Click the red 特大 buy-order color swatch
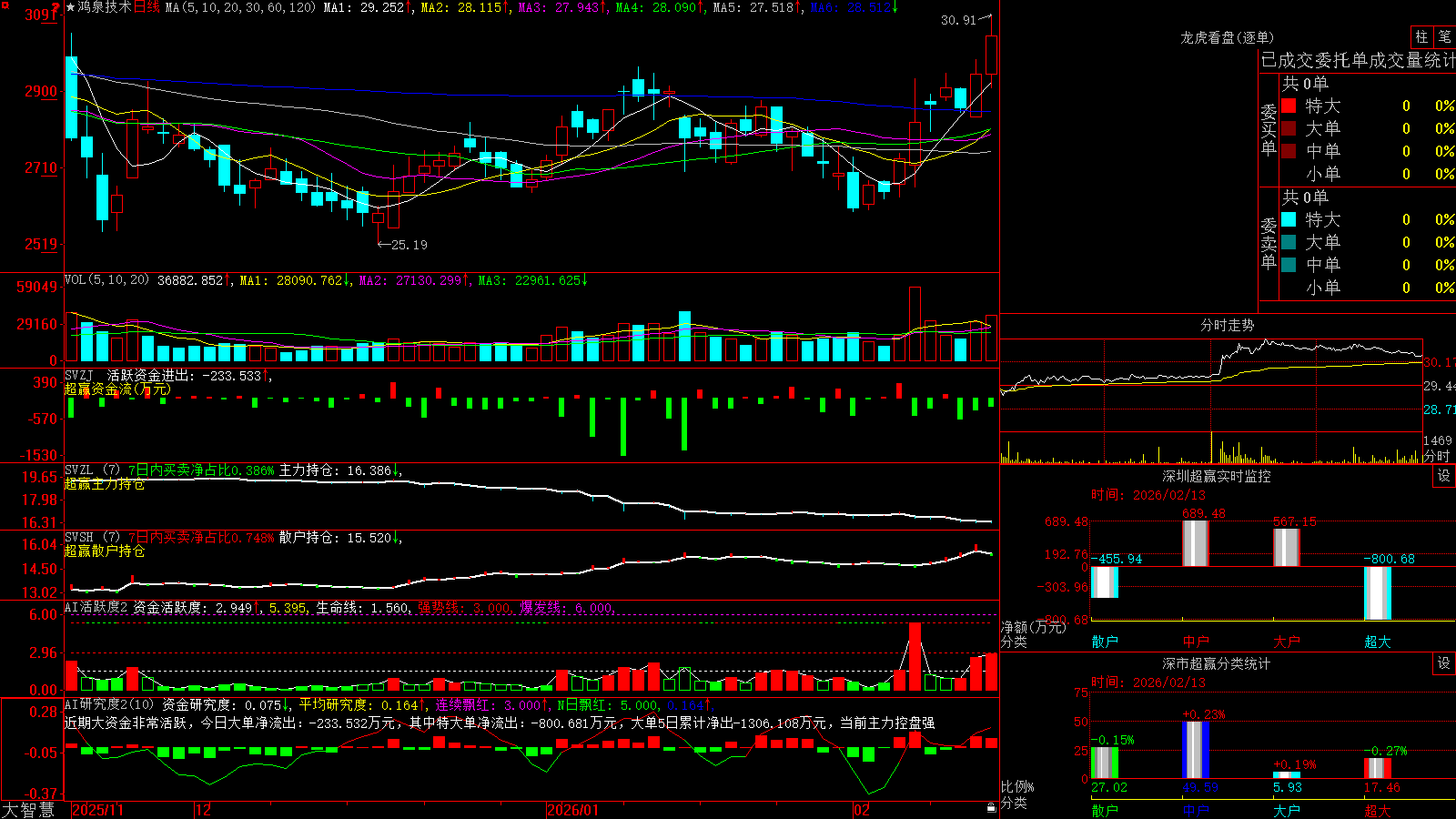 (x=1289, y=106)
